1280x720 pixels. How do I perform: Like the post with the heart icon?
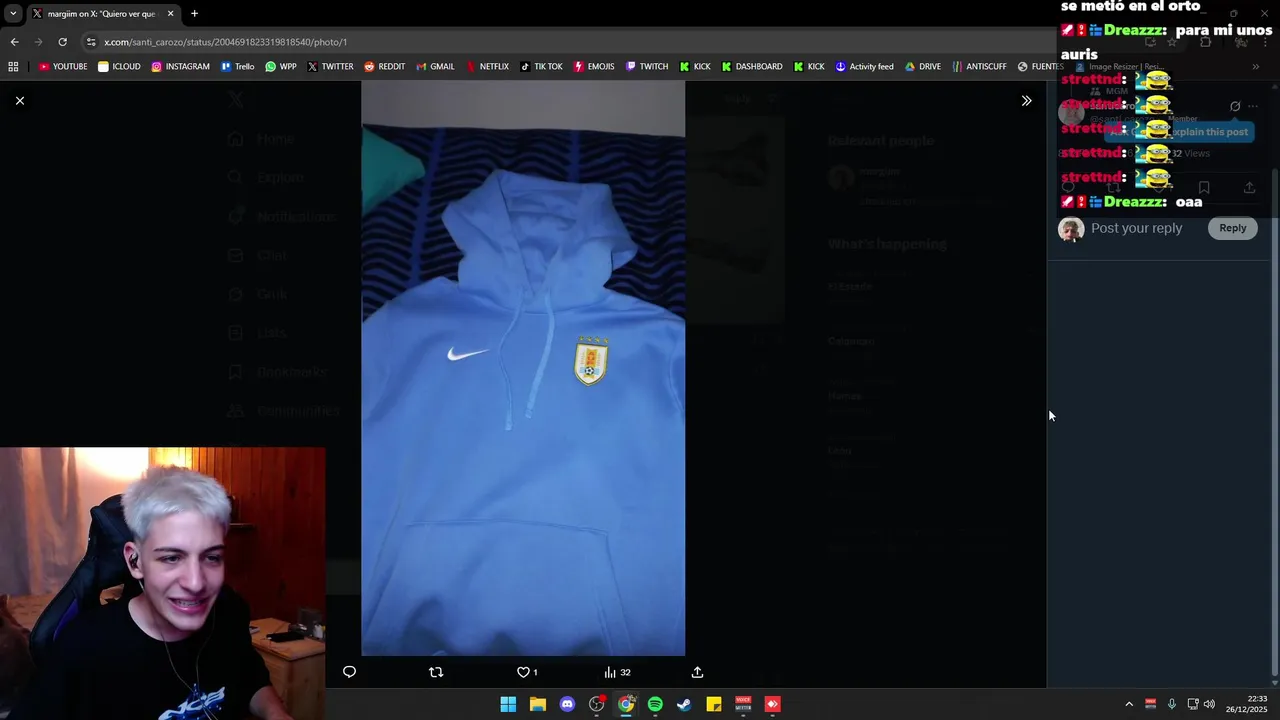(523, 672)
